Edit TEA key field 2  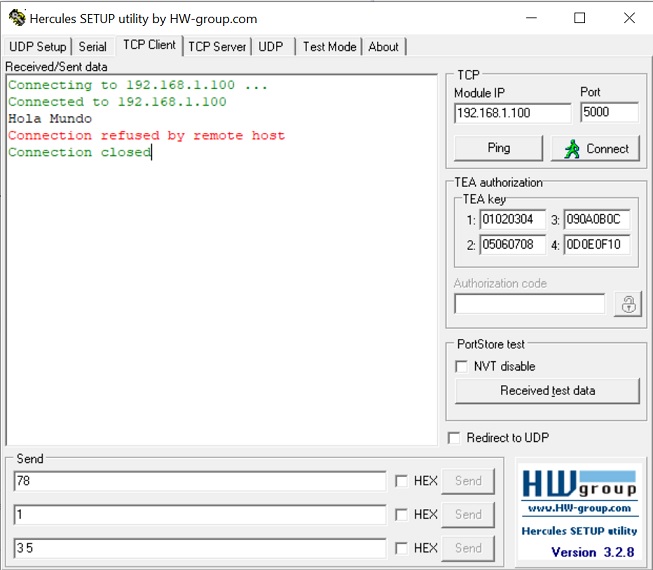tap(512, 244)
